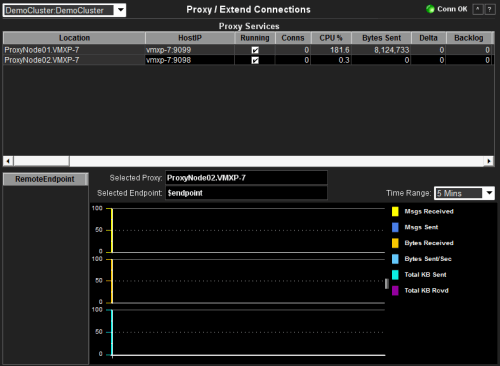
Task: Click the blue Msgs Sent legend swatch
Action: click(395, 227)
